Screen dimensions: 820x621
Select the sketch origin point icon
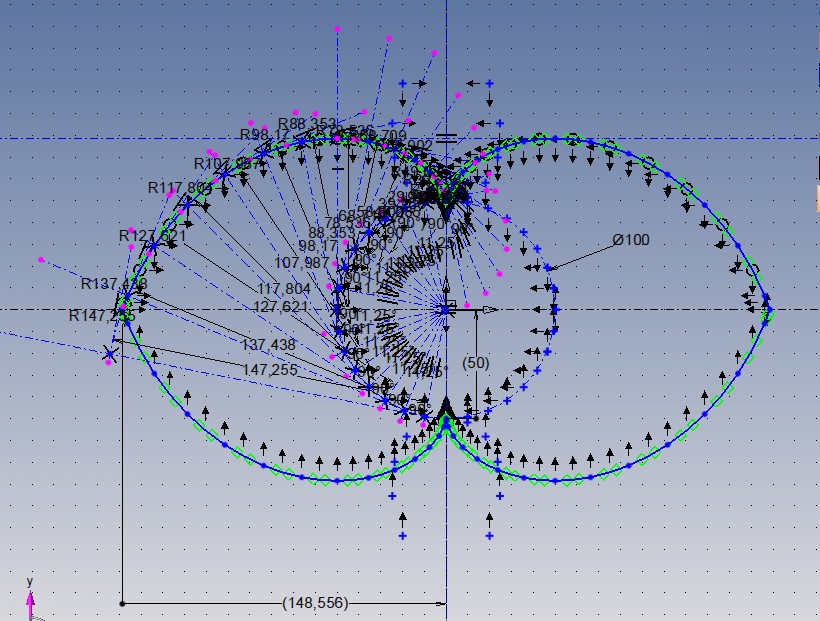[446, 309]
